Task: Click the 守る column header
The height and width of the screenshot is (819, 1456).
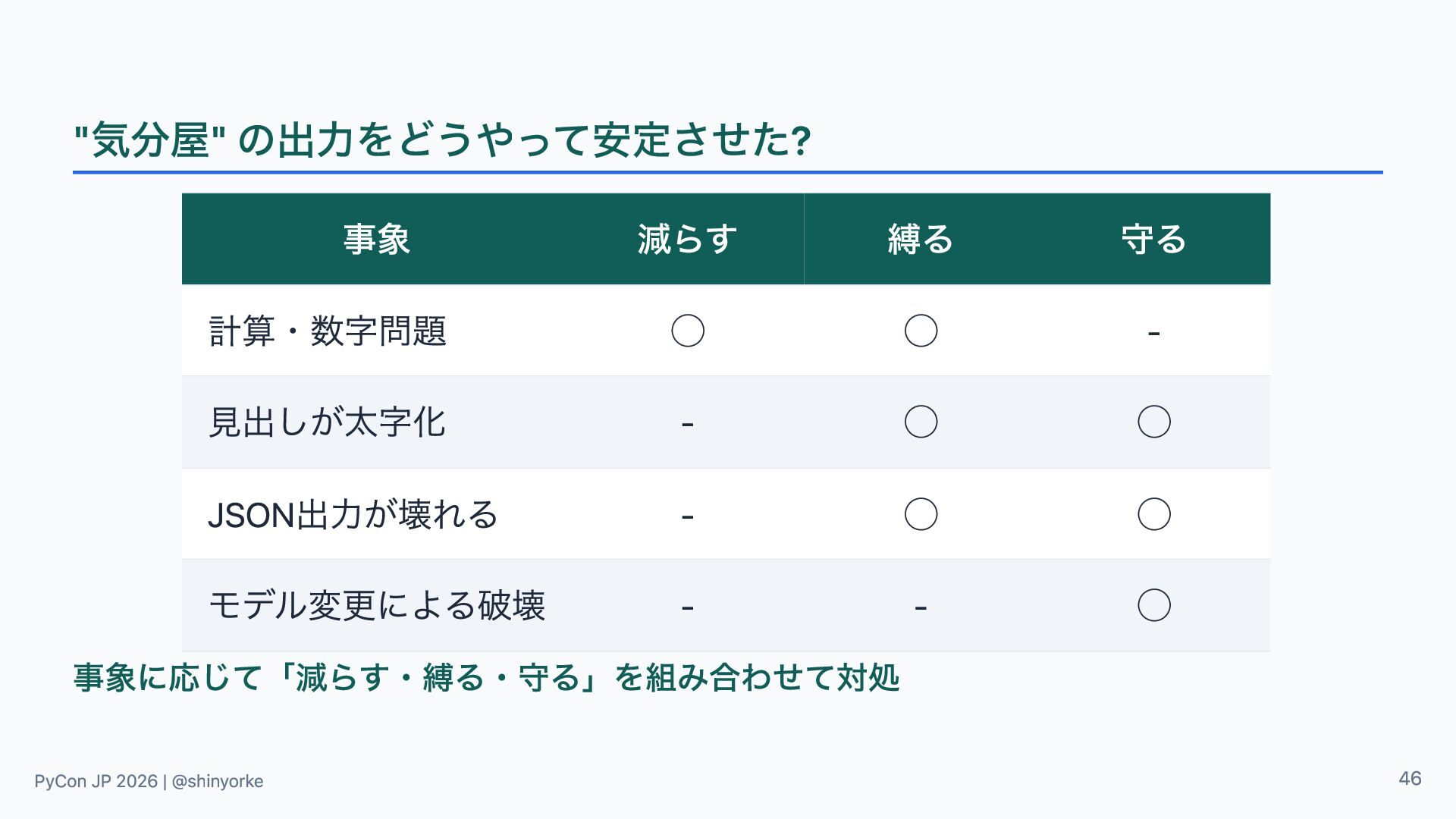Action: click(1154, 239)
